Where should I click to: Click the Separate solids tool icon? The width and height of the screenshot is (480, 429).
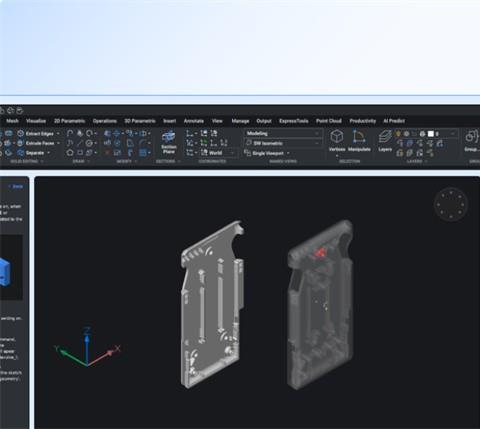(21, 153)
